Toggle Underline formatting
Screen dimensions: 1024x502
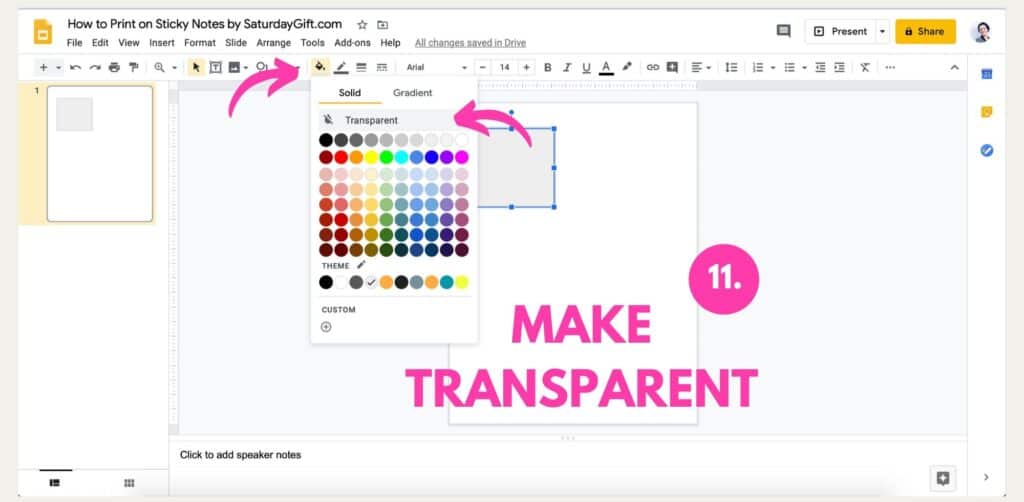(586, 67)
